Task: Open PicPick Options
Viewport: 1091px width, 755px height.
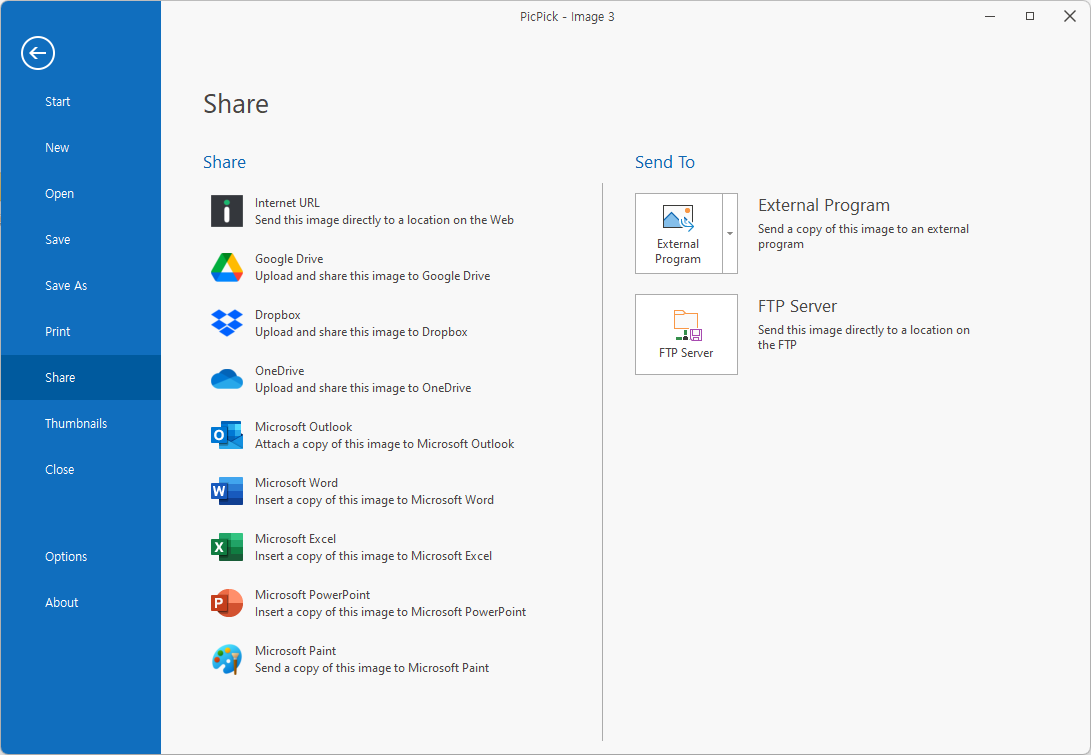Action: coord(65,556)
